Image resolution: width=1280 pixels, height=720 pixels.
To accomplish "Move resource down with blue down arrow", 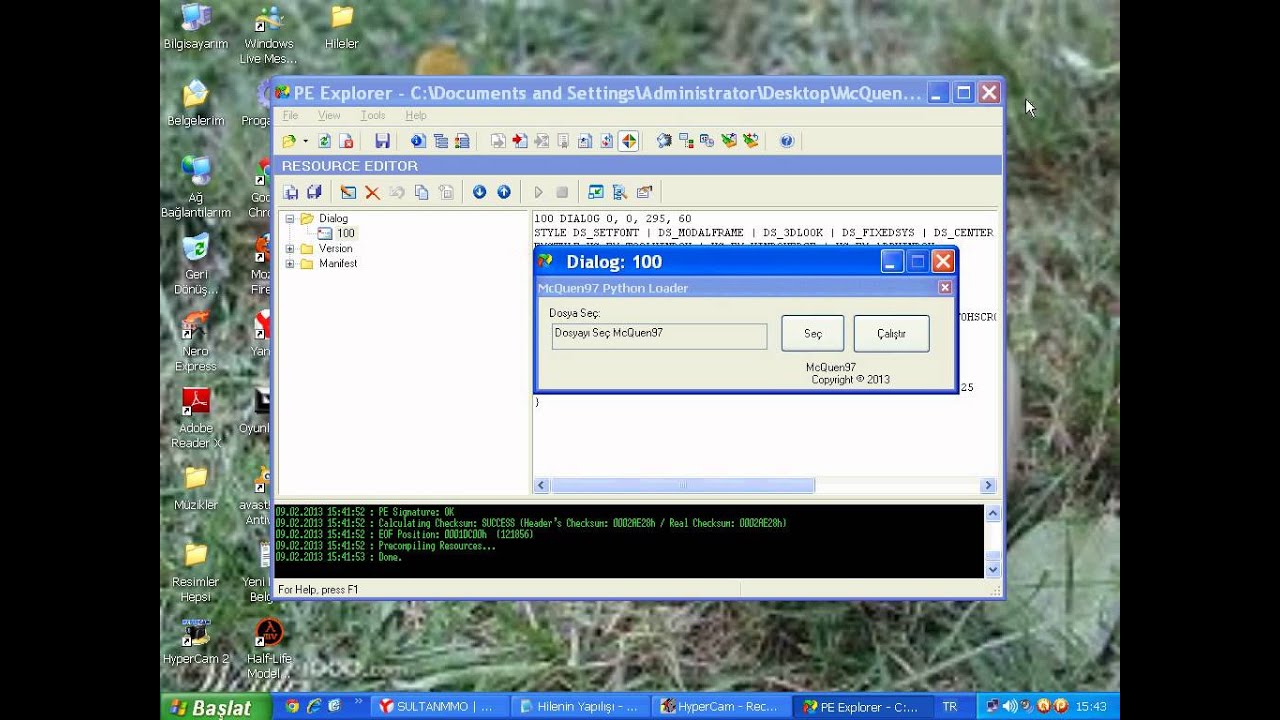I will (x=480, y=192).
